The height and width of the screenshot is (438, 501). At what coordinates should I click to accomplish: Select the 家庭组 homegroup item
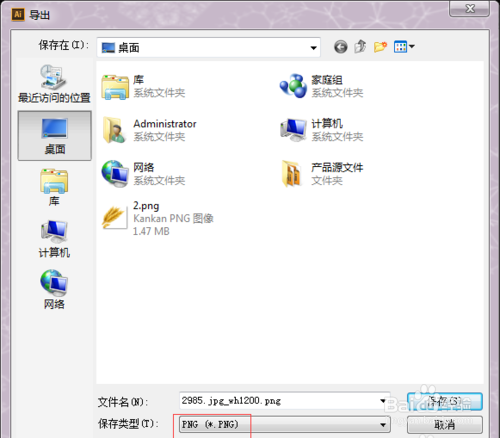click(x=321, y=86)
